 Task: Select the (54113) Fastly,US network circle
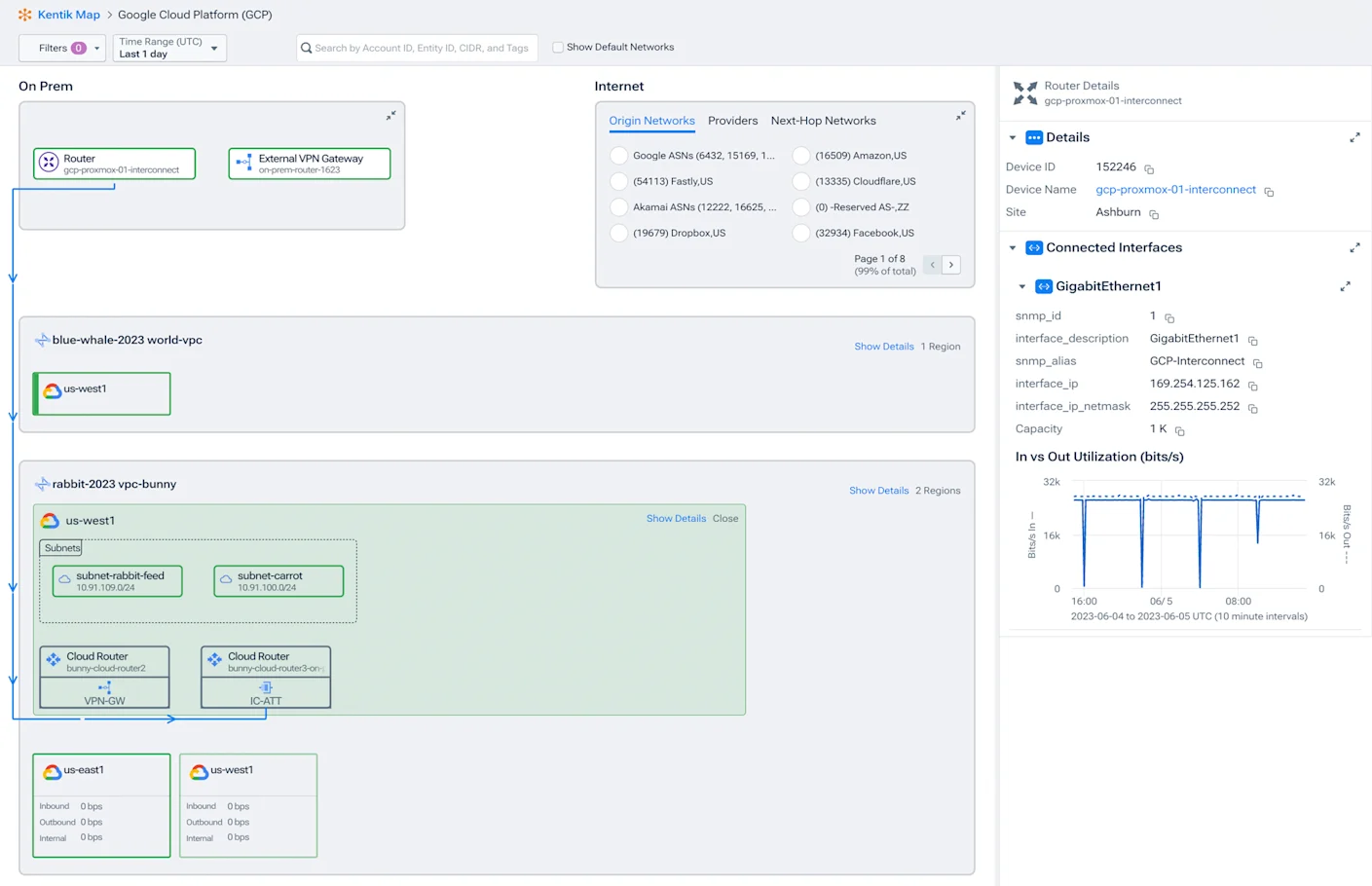[x=619, y=181]
